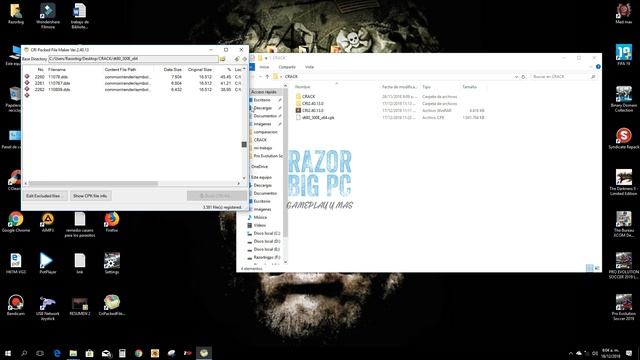Open the address bar history dropdown
The image size is (640, 360).
pos(516,77)
